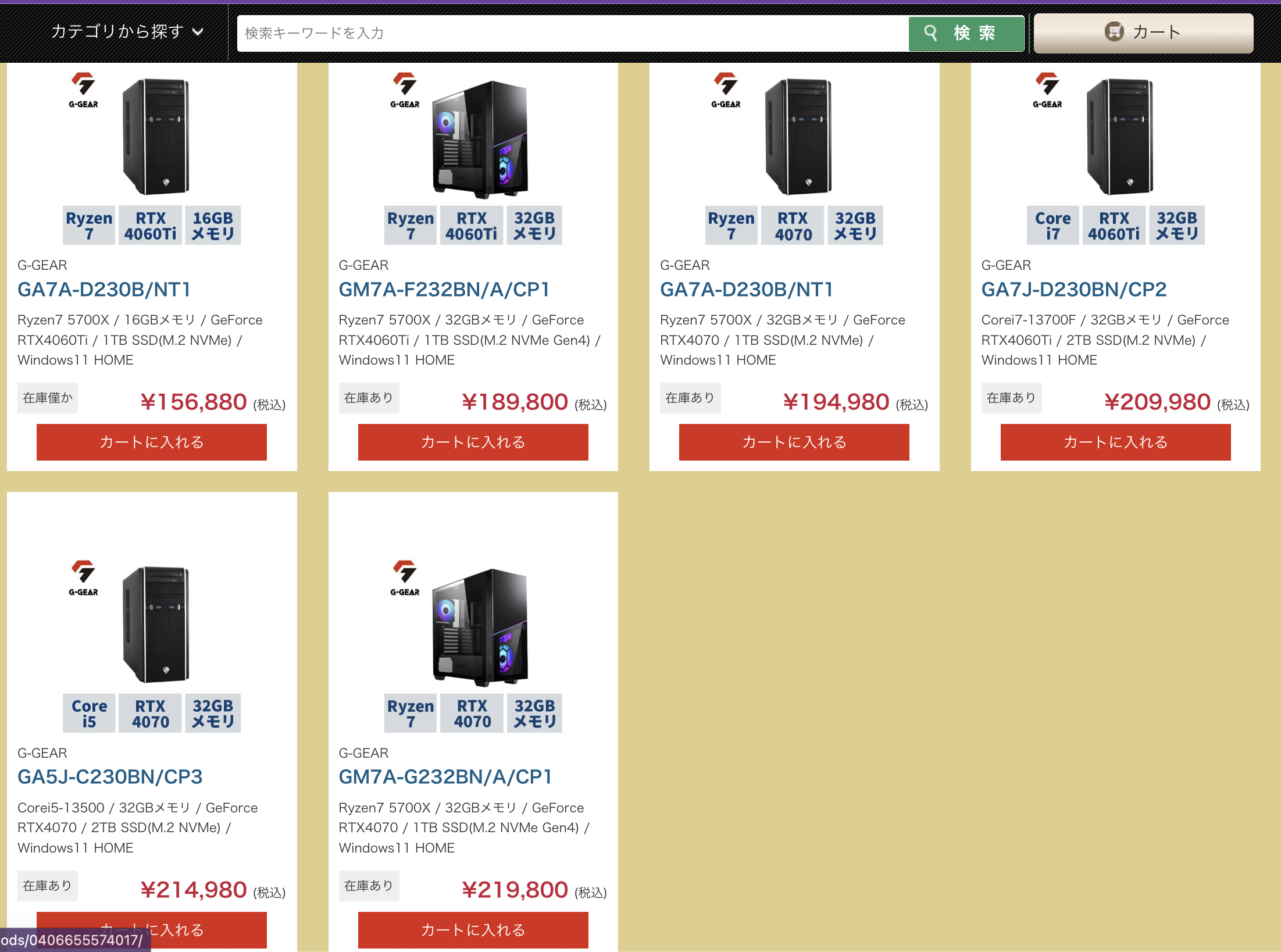Click the 32GB メモリ badge on the GM7A-F232BN/A/CP1 card
Screen dimensions: 1281x952
[x=534, y=226]
